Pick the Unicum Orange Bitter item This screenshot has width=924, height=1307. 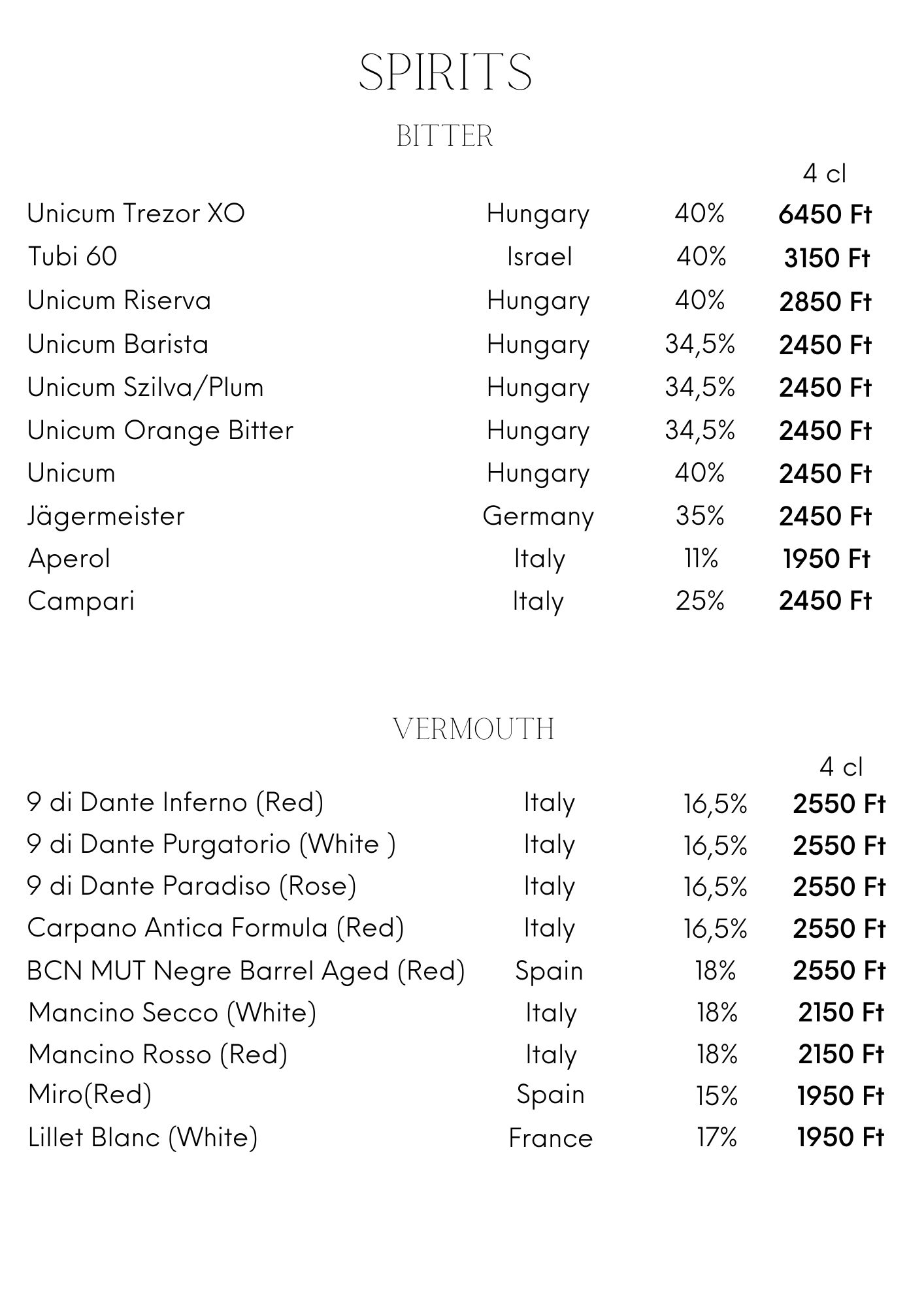tap(160, 431)
